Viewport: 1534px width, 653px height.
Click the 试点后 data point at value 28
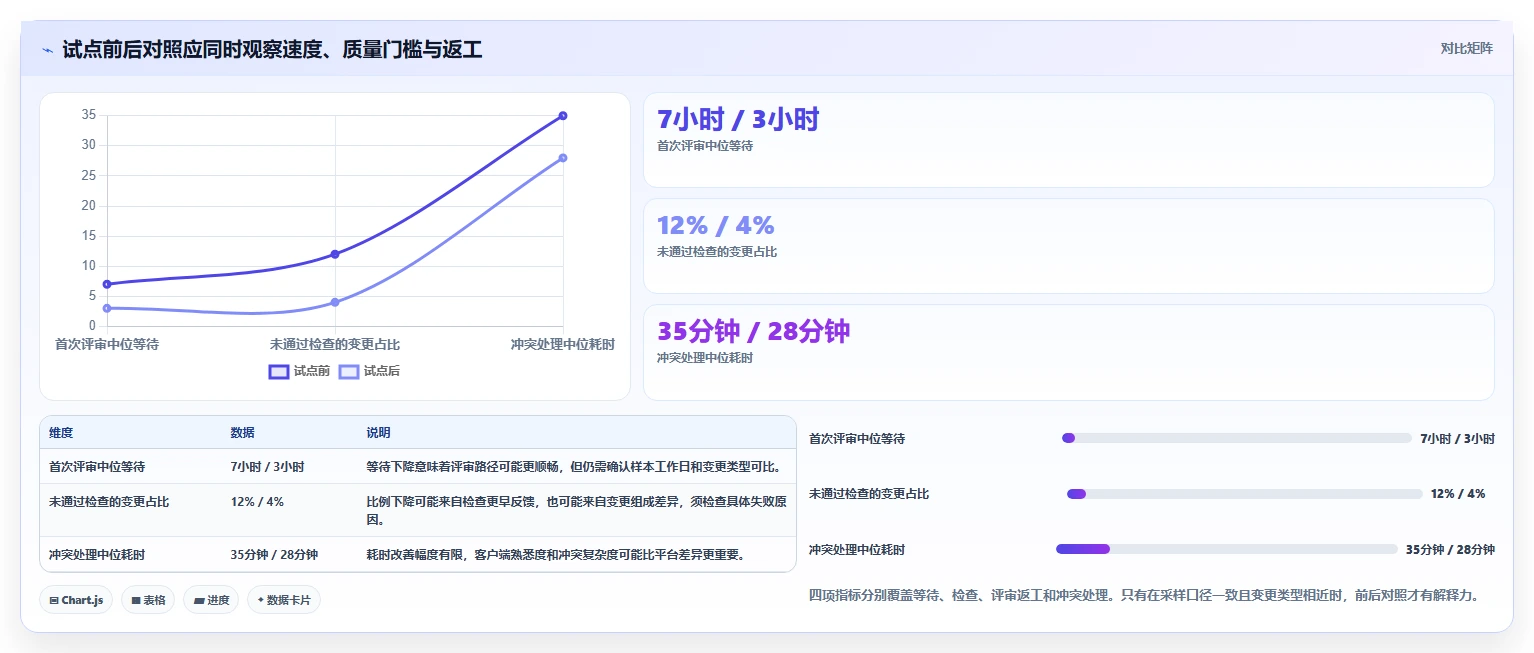point(563,158)
